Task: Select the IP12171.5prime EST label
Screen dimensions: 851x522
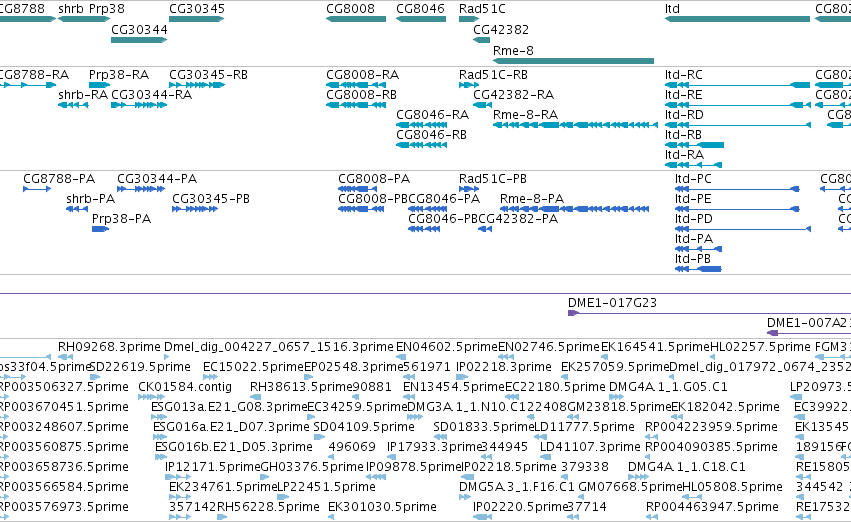Action: (213, 467)
